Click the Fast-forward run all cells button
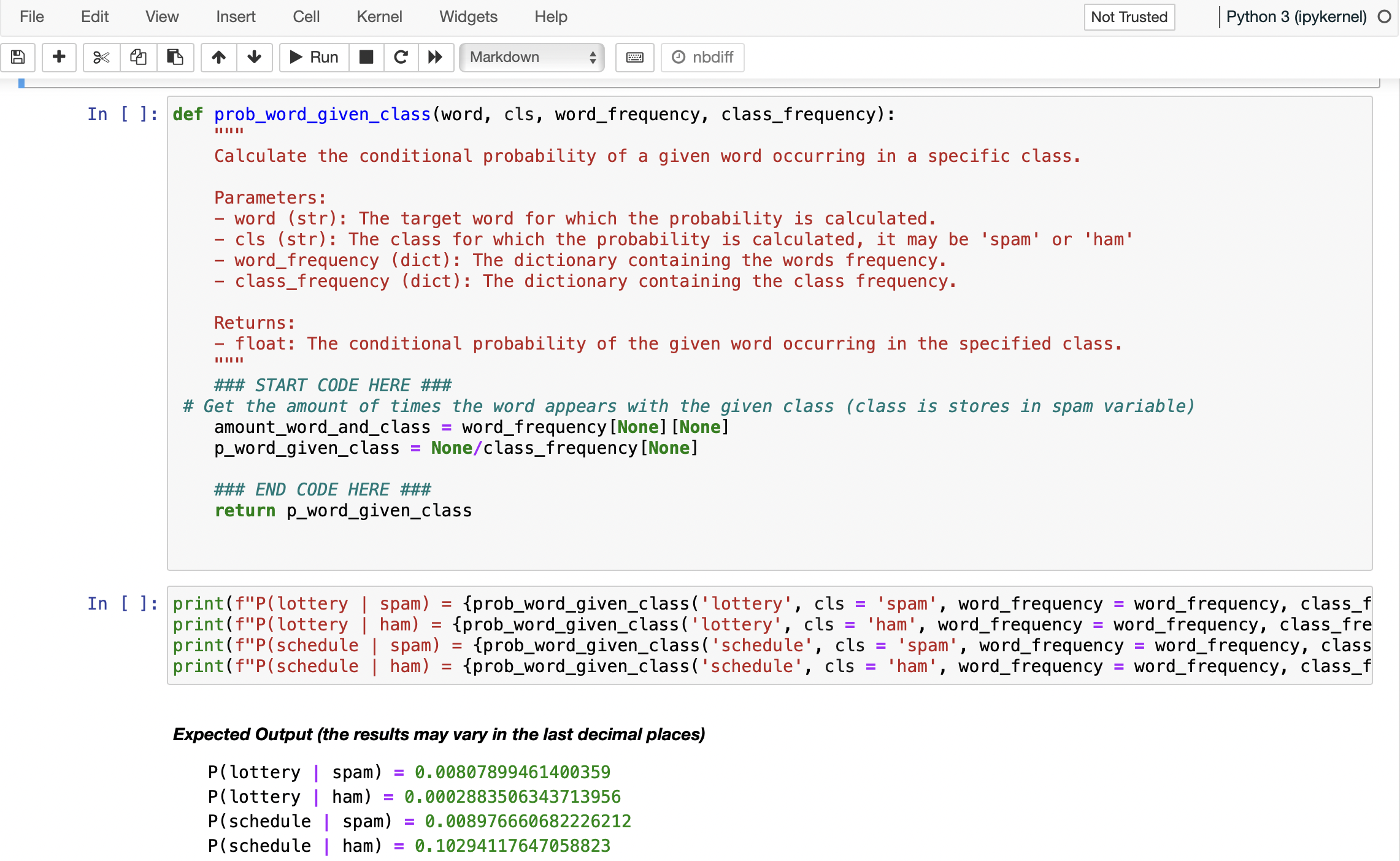 coord(435,57)
